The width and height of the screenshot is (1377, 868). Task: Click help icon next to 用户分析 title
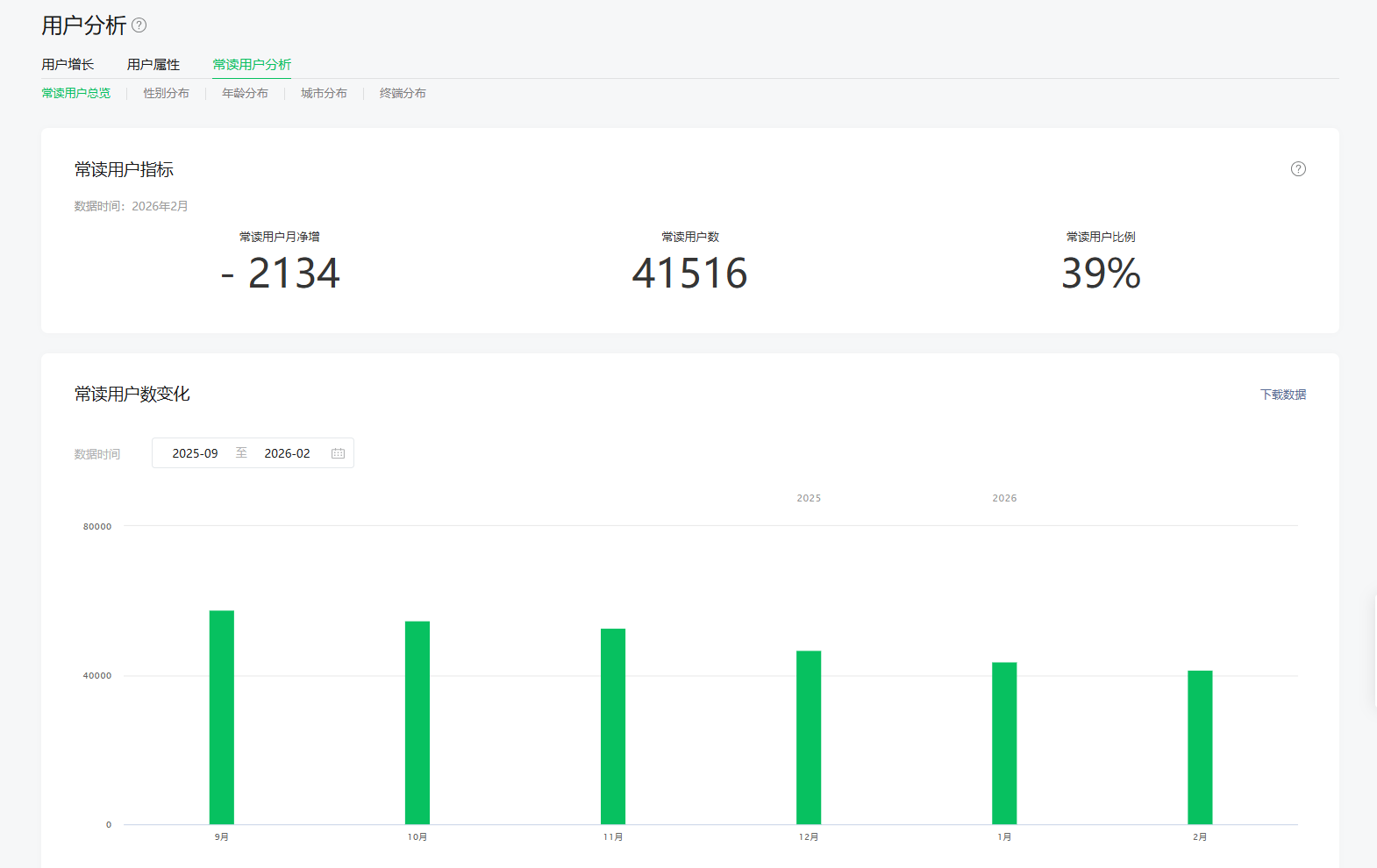point(139,25)
